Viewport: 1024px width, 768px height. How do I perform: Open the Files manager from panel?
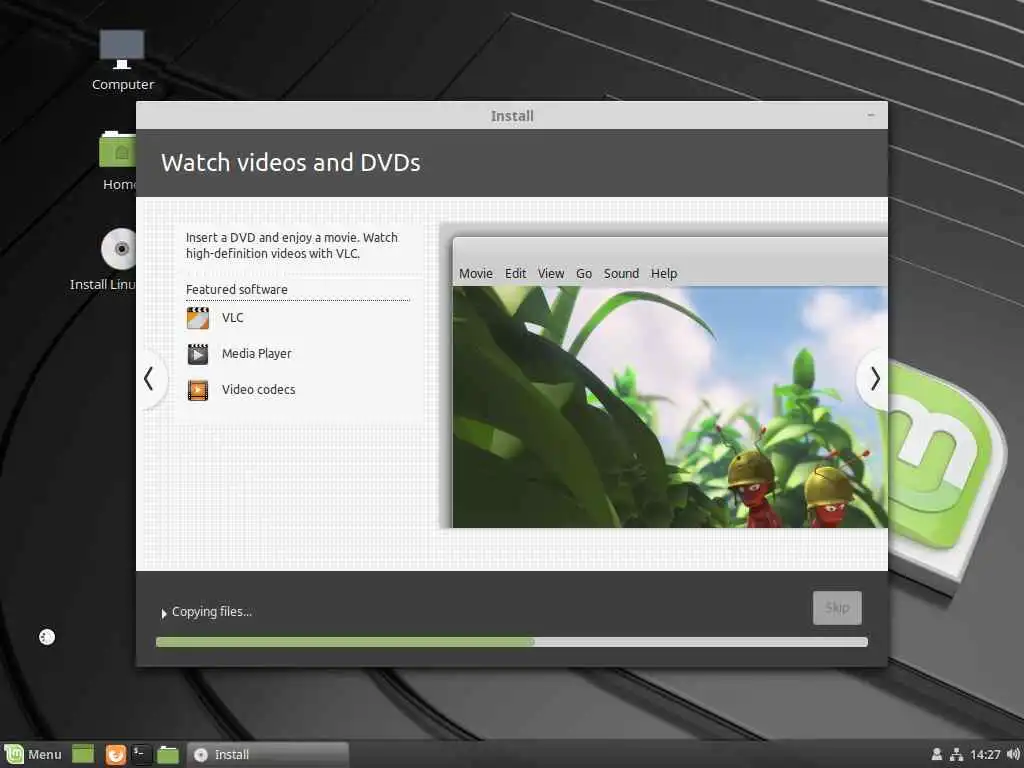168,754
